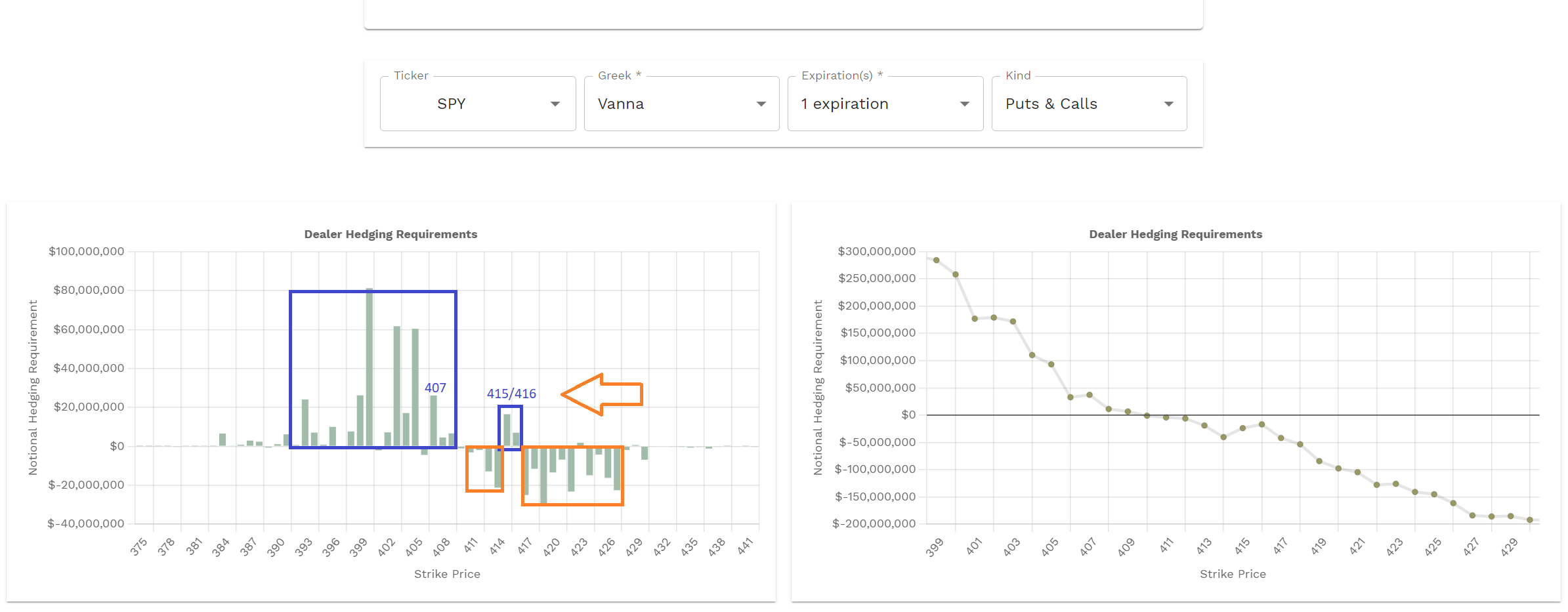
Task: Click the dropdown arrow in the Greek field
Action: point(761,104)
